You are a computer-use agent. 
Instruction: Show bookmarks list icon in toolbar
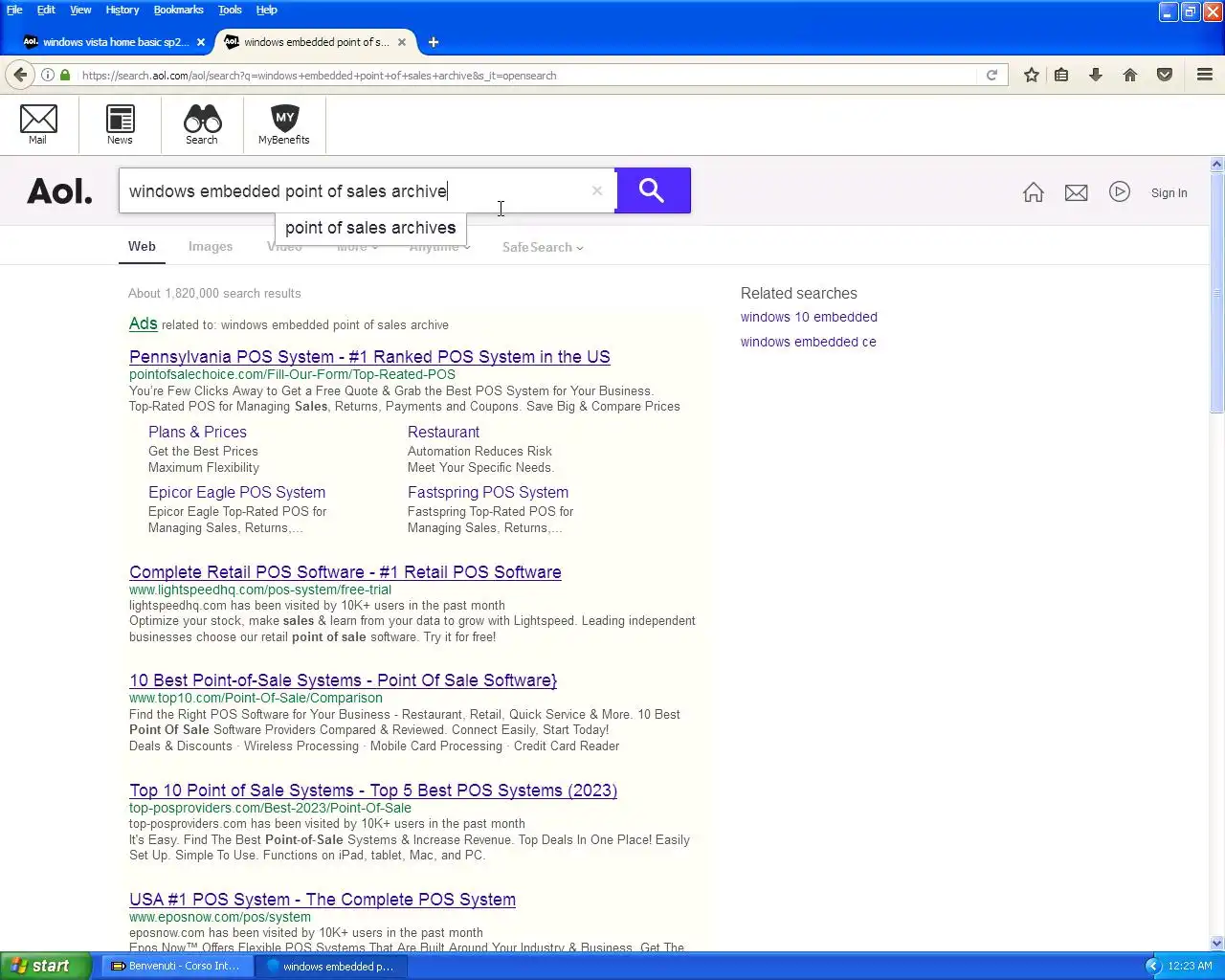[x=1062, y=75]
